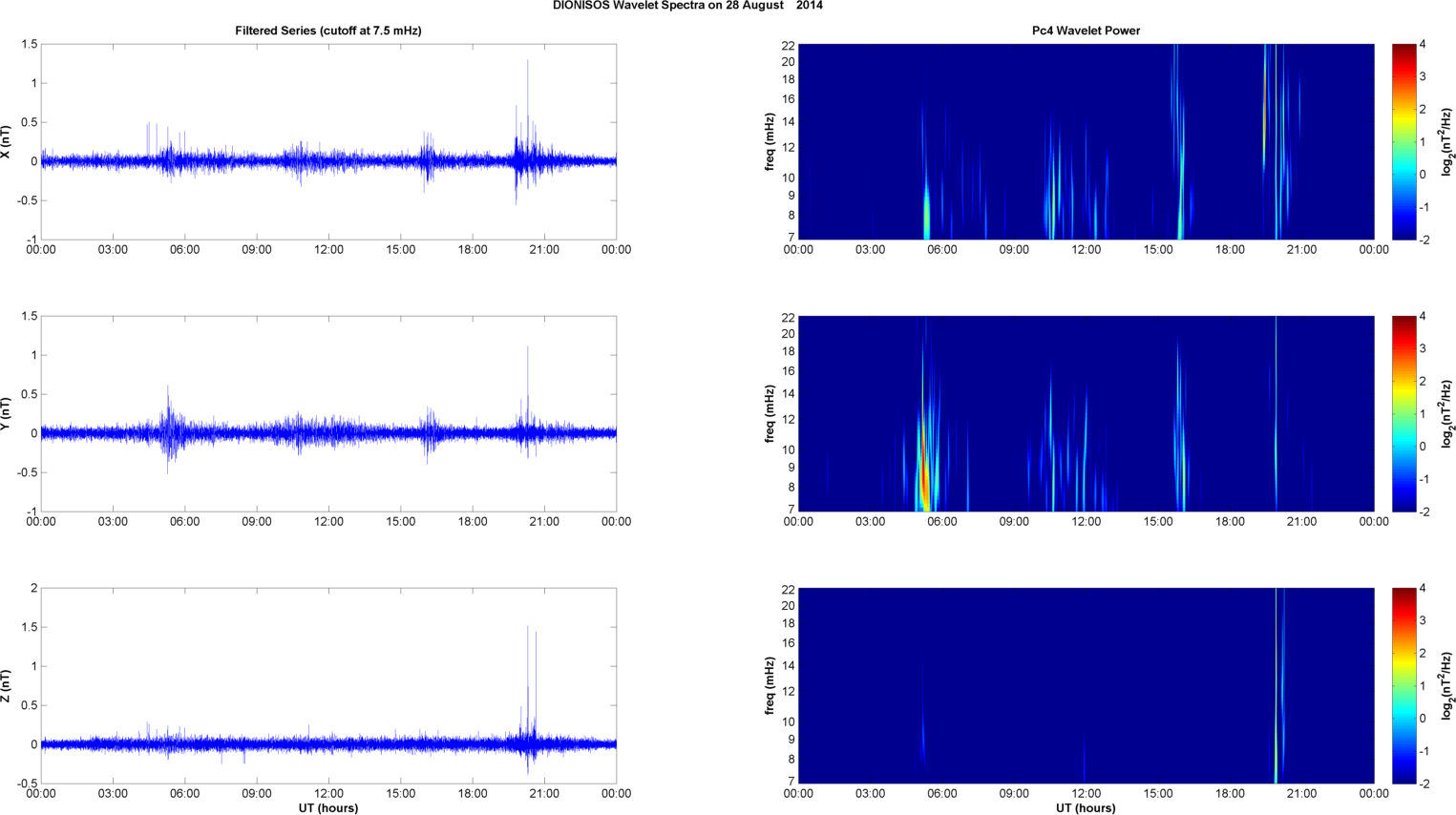
Task: Click the '1.5' tick on the X (nT) axis
Action: tap(29, 44)
